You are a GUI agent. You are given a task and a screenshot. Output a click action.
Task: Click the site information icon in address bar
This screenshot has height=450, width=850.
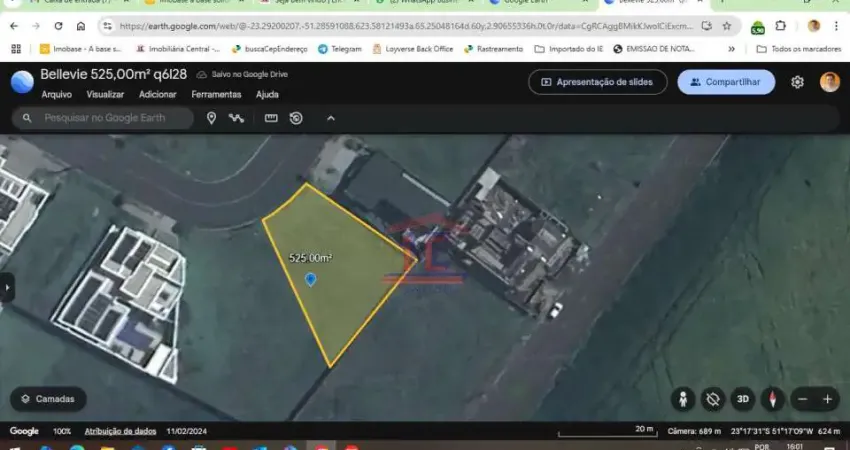[x=108, y=26]
